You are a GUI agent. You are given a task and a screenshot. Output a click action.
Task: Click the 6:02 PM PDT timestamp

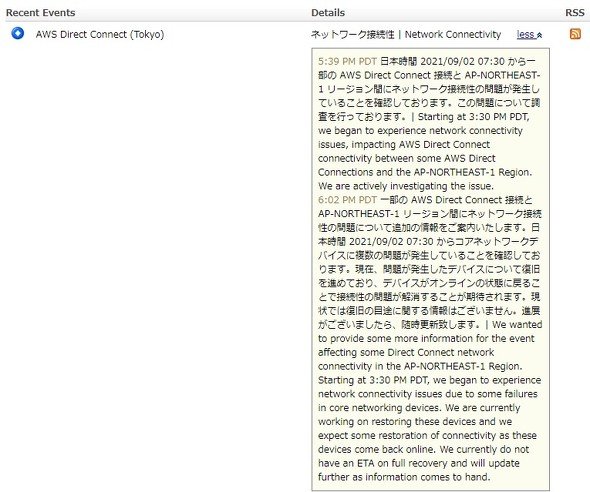tap(347, 200)
